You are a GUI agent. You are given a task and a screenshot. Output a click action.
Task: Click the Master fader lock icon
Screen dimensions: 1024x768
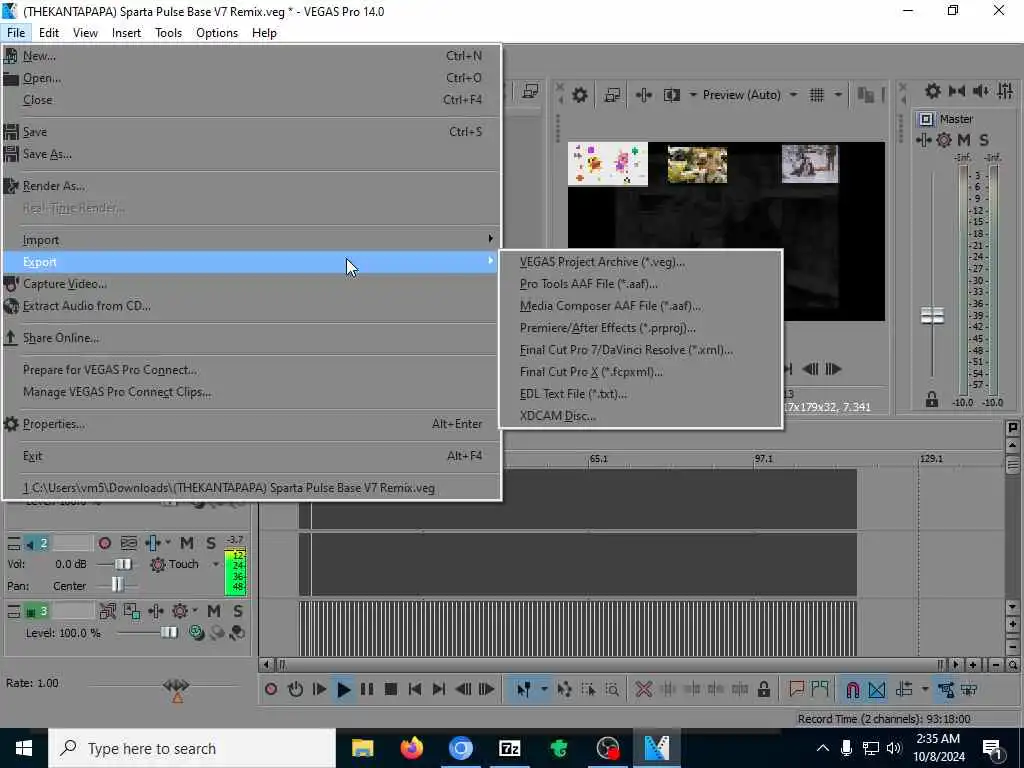pos(932,399)
